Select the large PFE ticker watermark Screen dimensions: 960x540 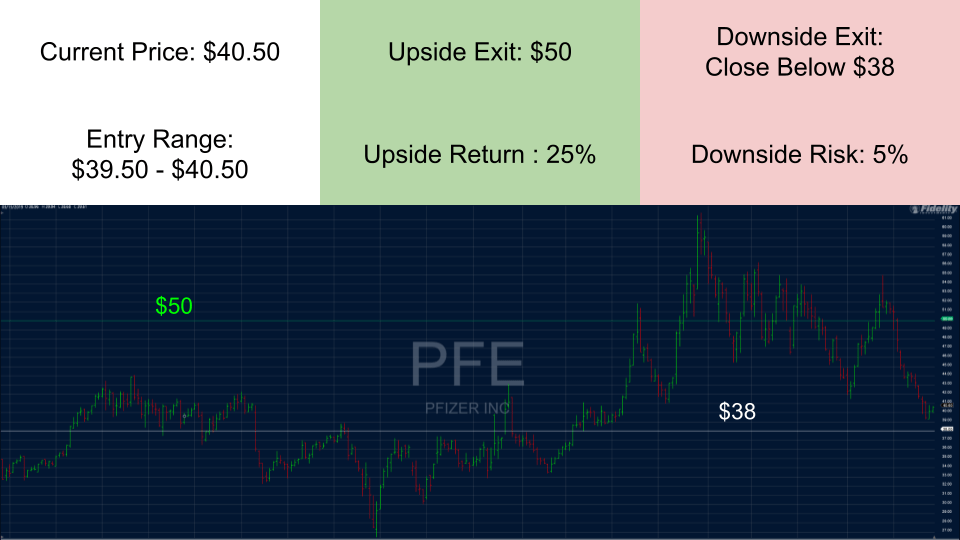point(468,364)
